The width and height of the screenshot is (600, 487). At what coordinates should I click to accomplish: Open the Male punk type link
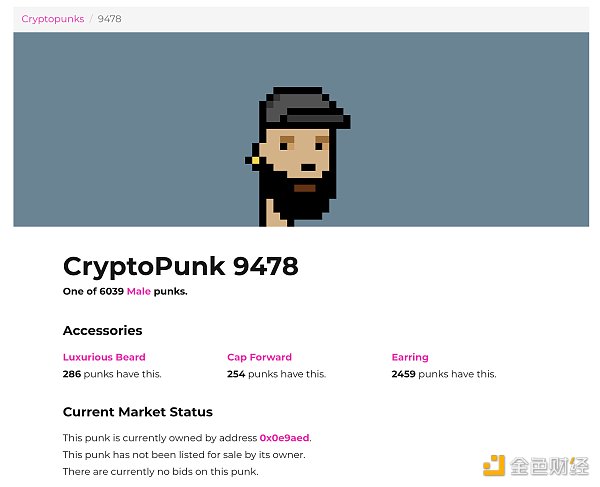[138, 292]
